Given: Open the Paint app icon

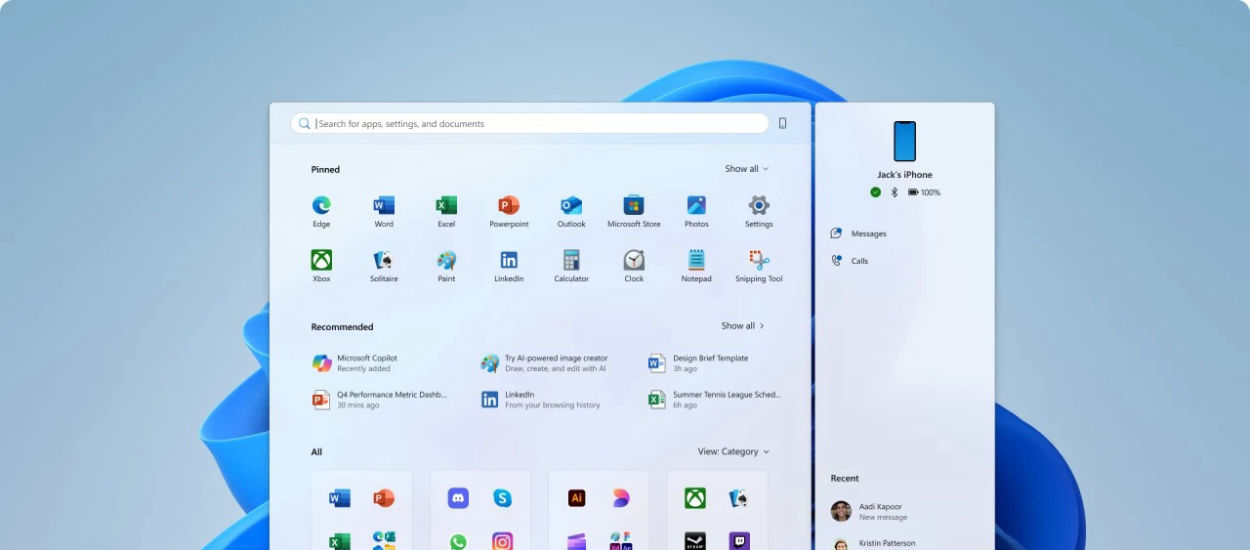Looking at the screenshot, I should click(446, 261).
